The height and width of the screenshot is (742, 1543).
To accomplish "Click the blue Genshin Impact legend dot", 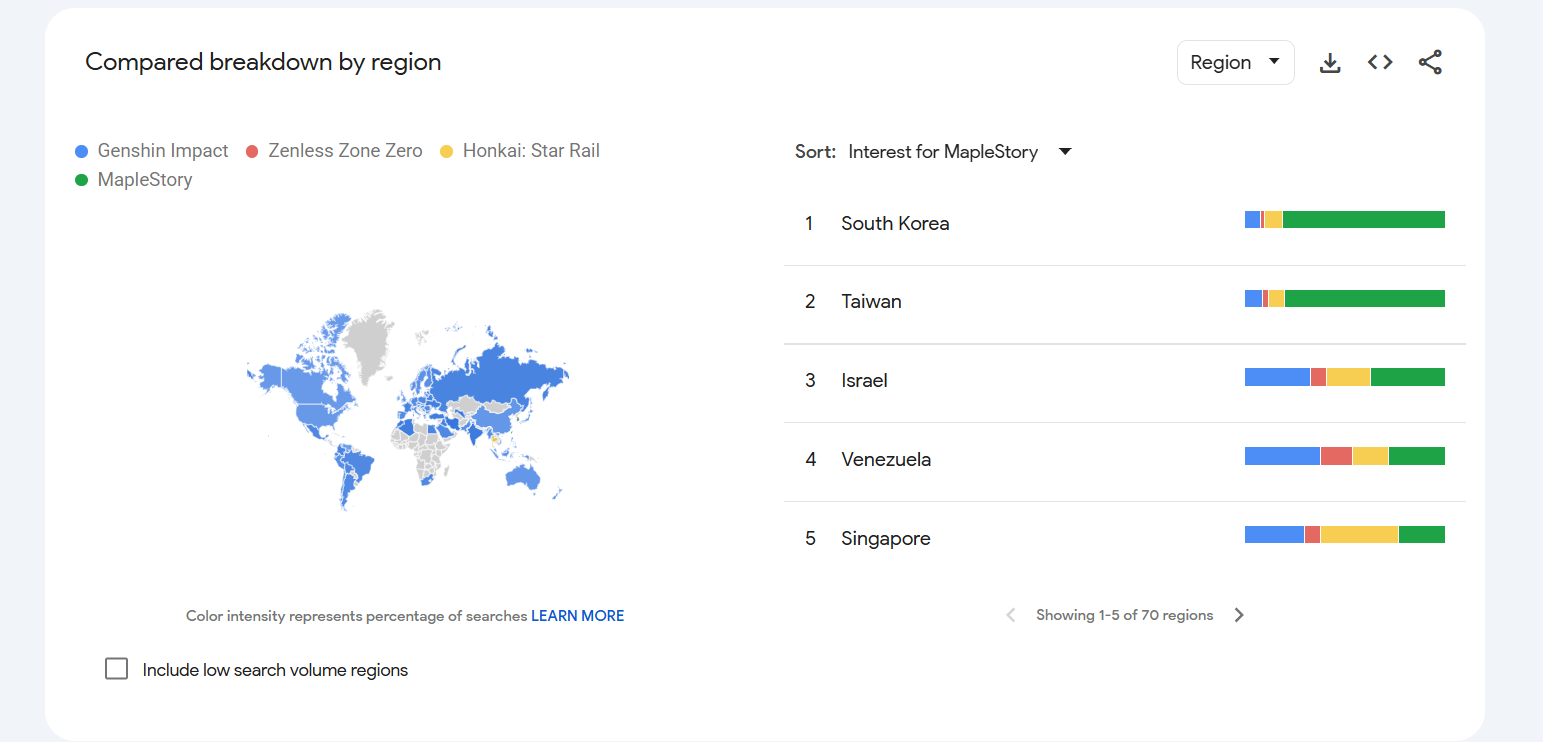I will tap(82, 152).
